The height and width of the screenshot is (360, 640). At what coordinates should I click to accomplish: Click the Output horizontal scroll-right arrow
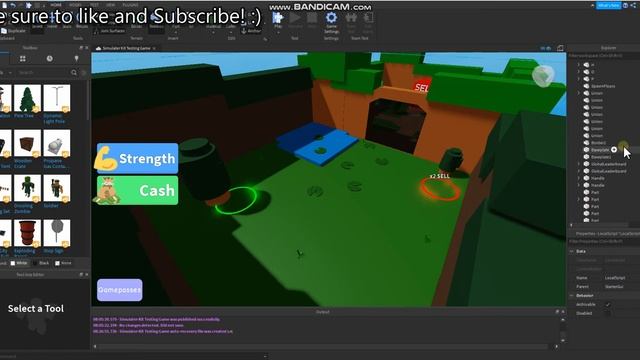(556, 347)
